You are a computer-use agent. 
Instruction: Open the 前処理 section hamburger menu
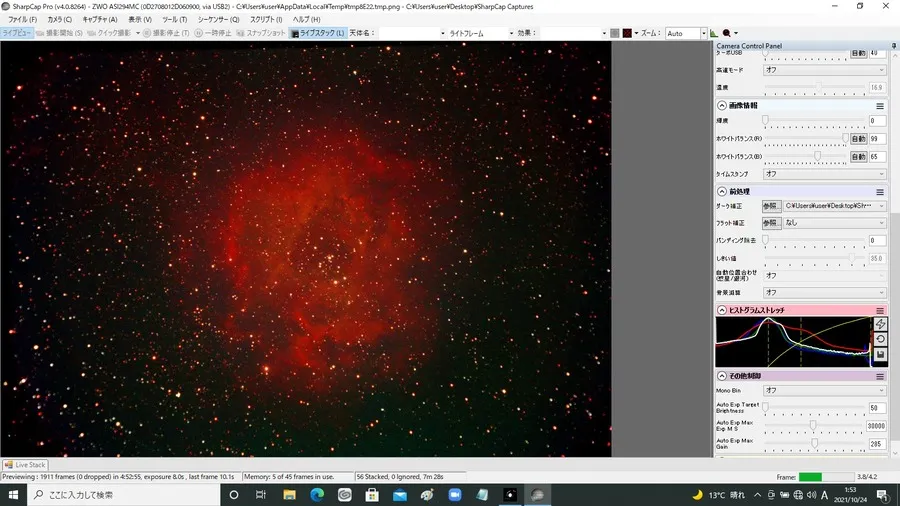coord(880,191)
